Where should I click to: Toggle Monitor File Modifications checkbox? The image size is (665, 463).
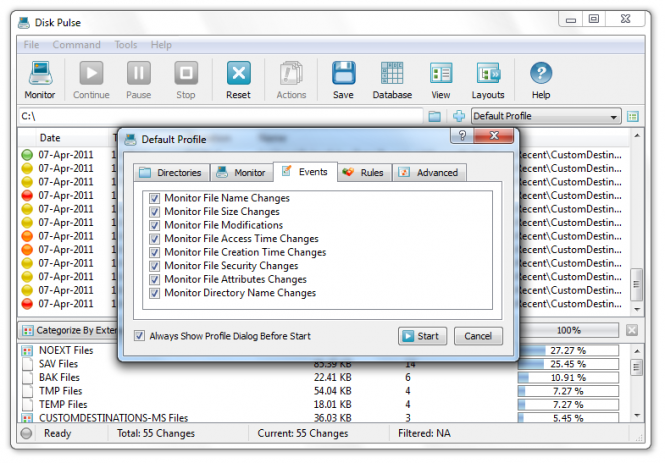tap(154, 225)
